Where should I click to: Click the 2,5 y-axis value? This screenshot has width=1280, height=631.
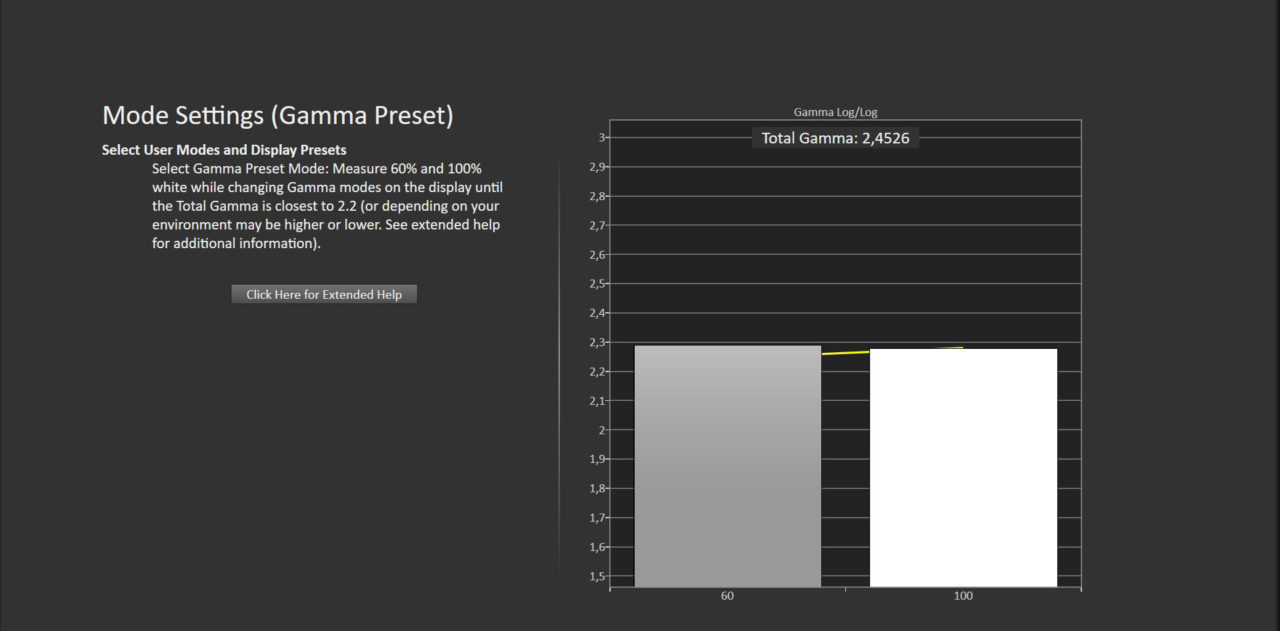pos(596,284)
